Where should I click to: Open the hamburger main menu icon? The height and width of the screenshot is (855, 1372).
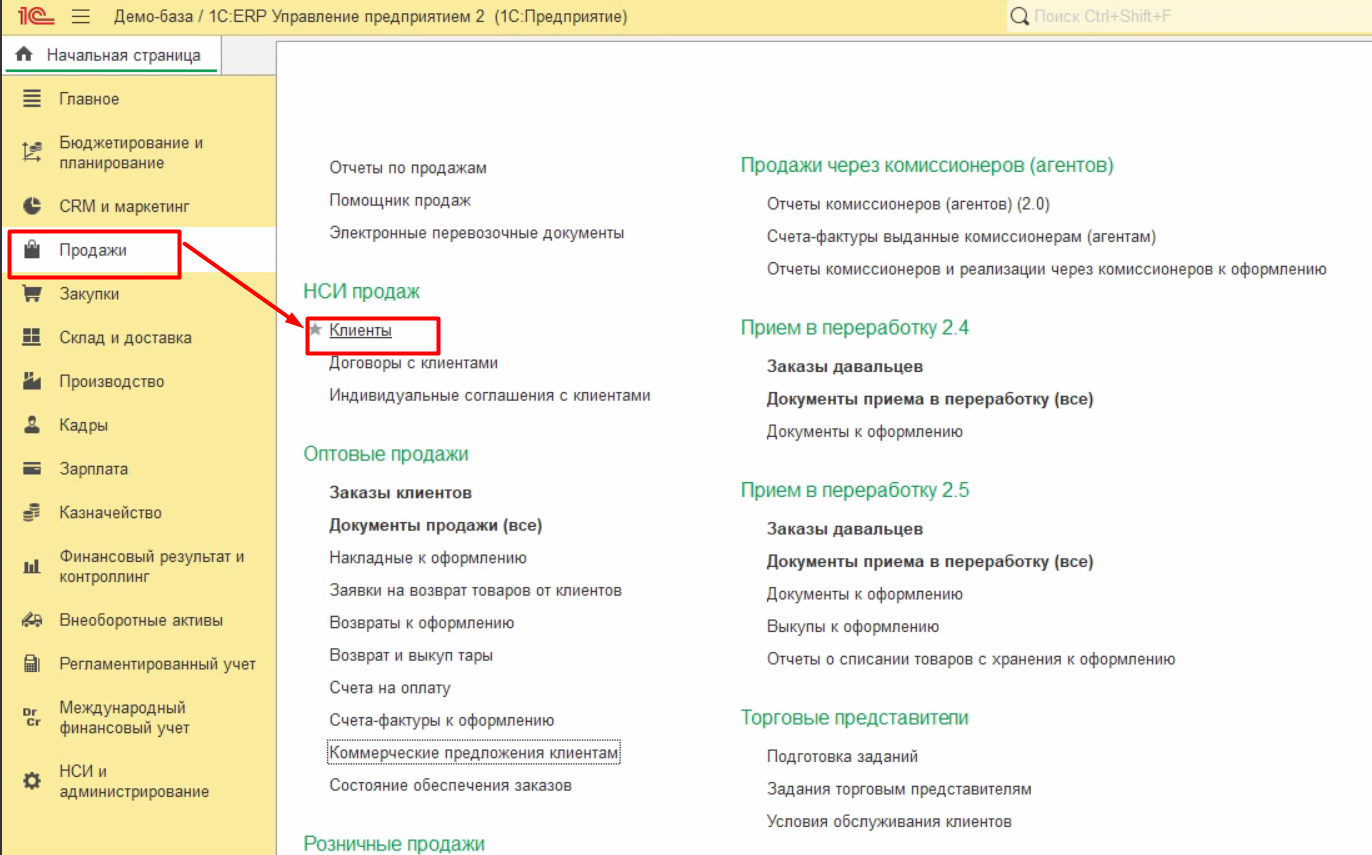(81, 17)
